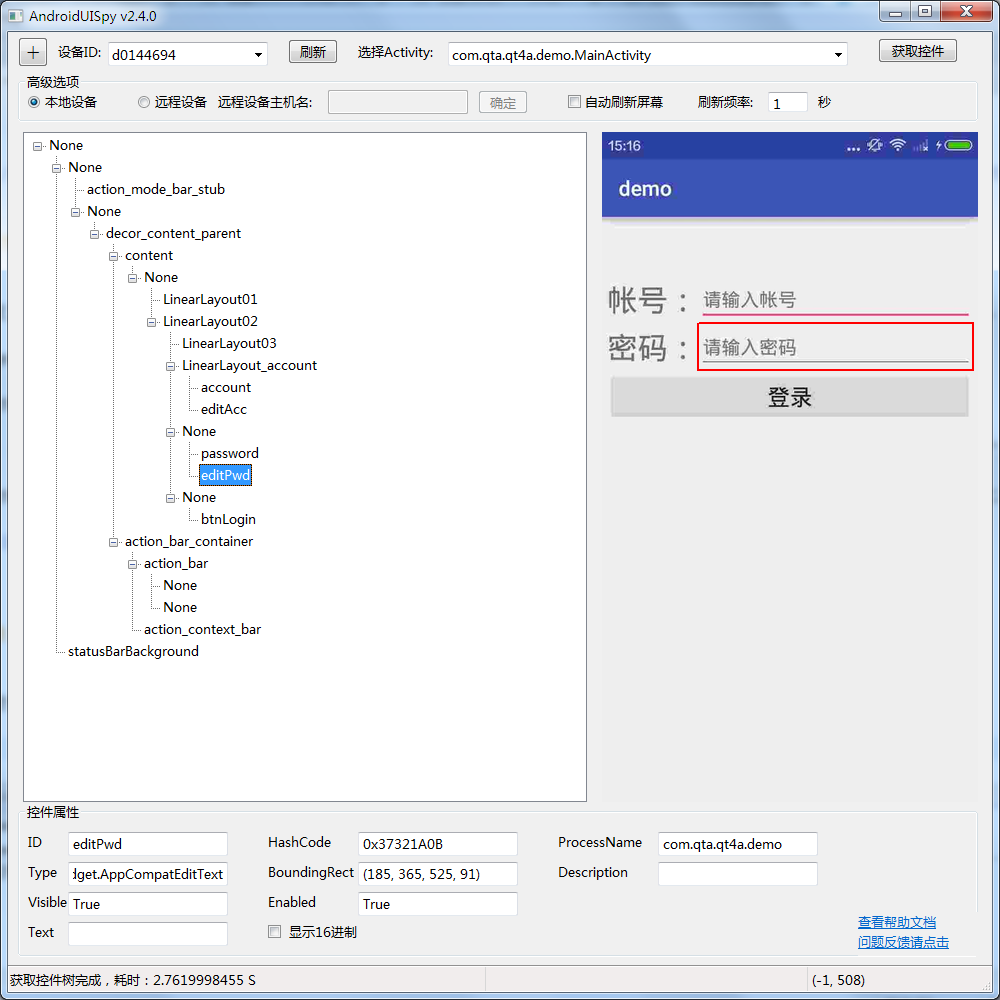This screenshot has height=1000, width=1000.
Task: Click the 获取控件树完成 status message
Action: [133, 980]
